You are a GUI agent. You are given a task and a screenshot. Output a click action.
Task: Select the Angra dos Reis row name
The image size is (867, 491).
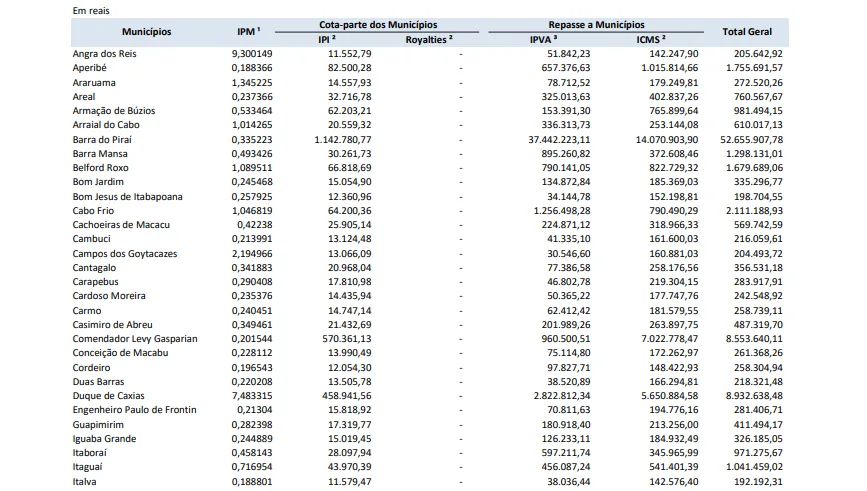[106, 52]
